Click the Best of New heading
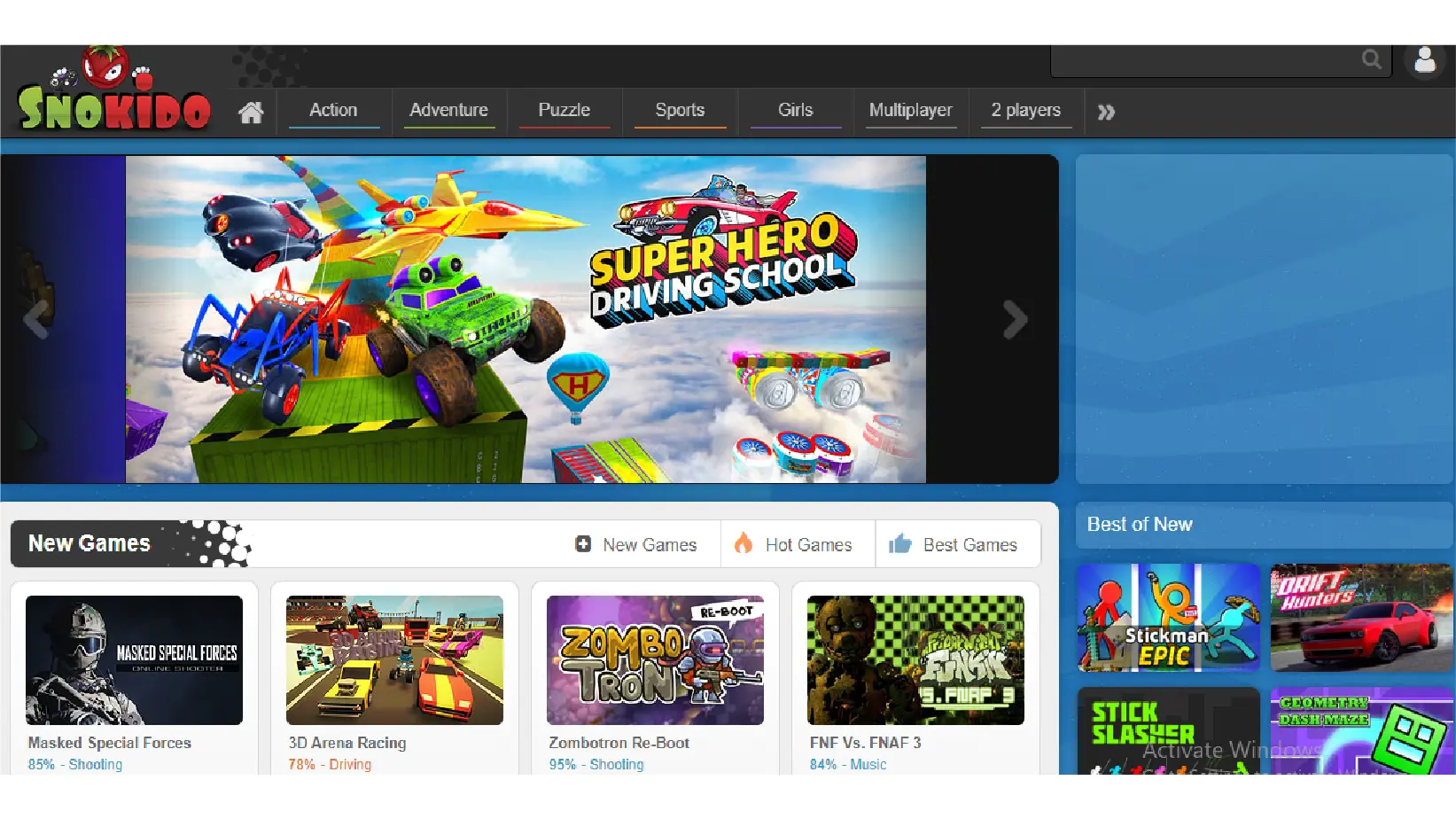 point(1140,525)
